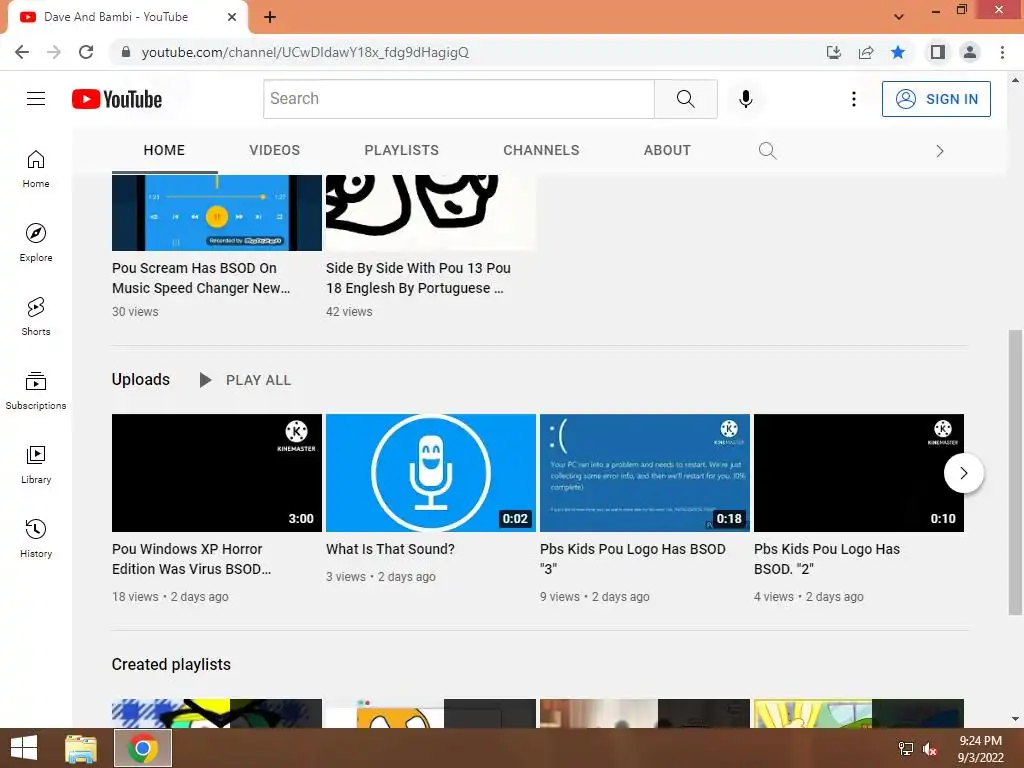This screenshot has height=768, width=1024.
Task: Click scrollbar down arrow
Action: [1015, 719]
